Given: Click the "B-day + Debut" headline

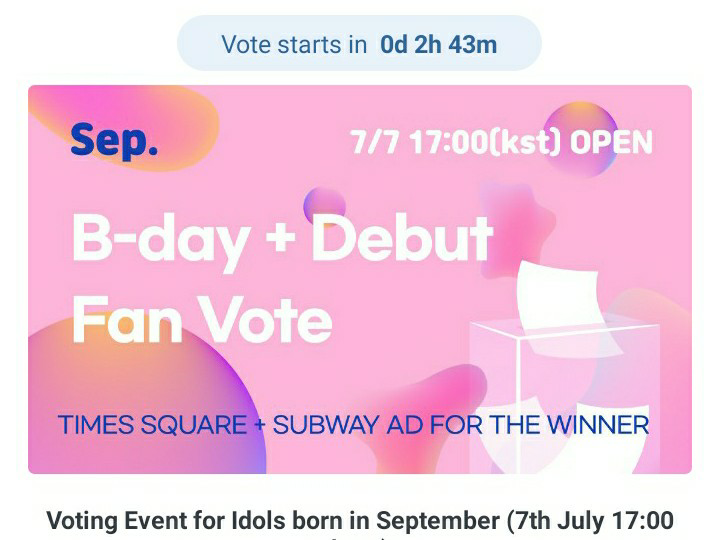Looking at the screenshot, I should [282, 239].
